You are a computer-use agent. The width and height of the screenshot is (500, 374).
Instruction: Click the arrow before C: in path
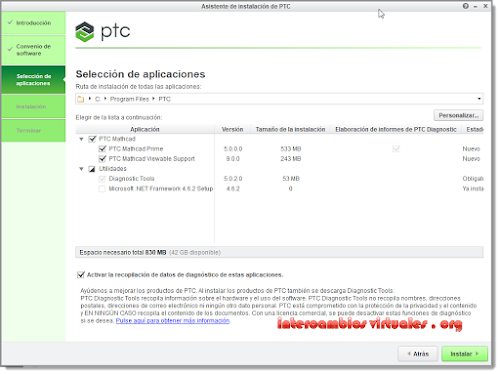pos(90,99)
